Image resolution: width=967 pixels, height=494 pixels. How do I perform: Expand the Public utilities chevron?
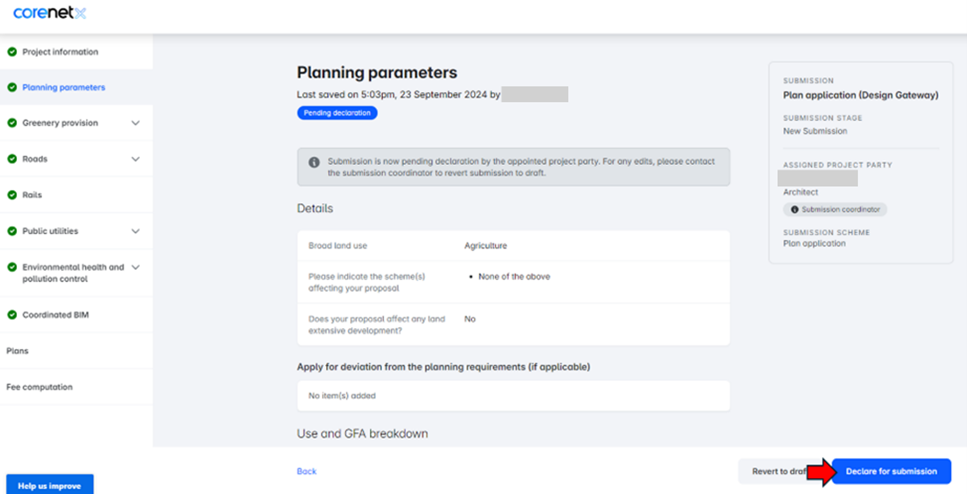(x=136, y=231)
